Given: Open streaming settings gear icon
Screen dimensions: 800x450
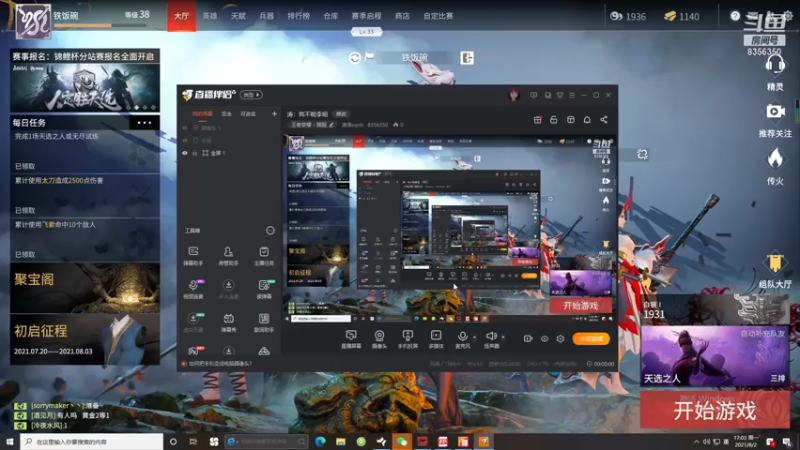Looking at the screenshot, I should [x=560, y=338].
